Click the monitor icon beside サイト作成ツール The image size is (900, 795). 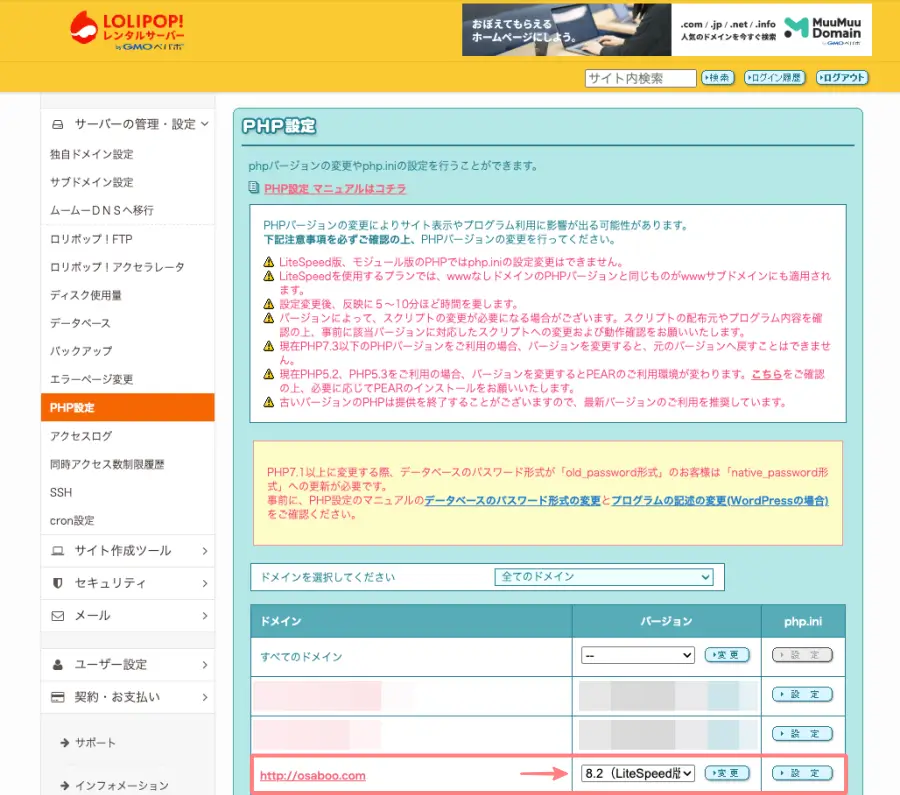[x=58, y=551]
